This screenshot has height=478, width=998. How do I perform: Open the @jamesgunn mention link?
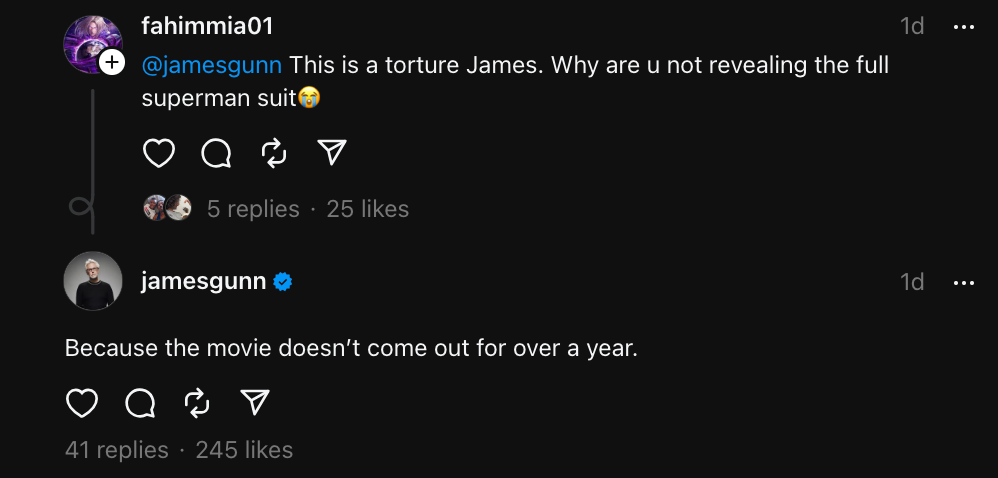[x=212, y=66]
